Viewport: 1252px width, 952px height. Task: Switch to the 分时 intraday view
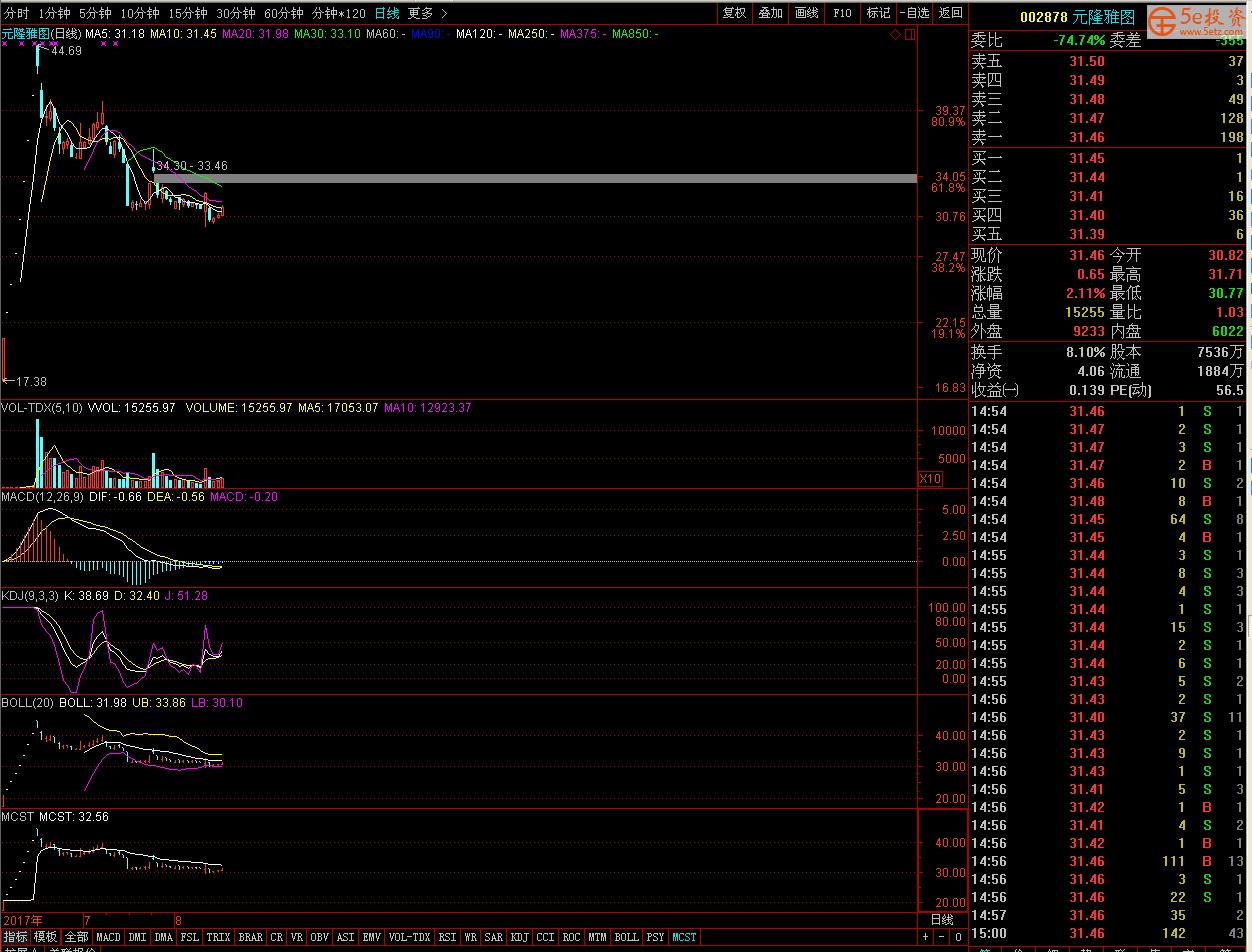[x=17, y=13]
